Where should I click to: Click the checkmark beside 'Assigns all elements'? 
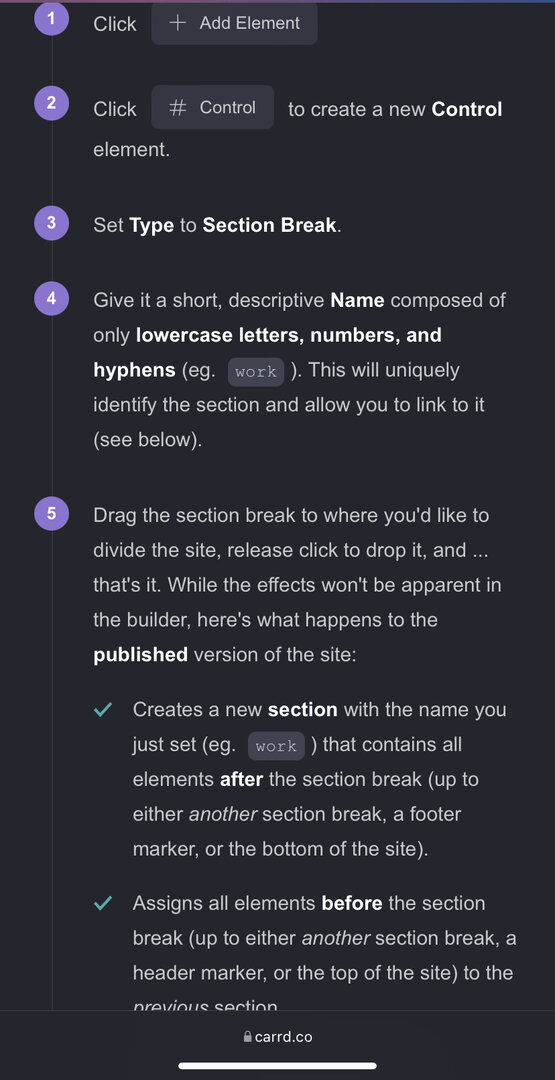(103, 903)
